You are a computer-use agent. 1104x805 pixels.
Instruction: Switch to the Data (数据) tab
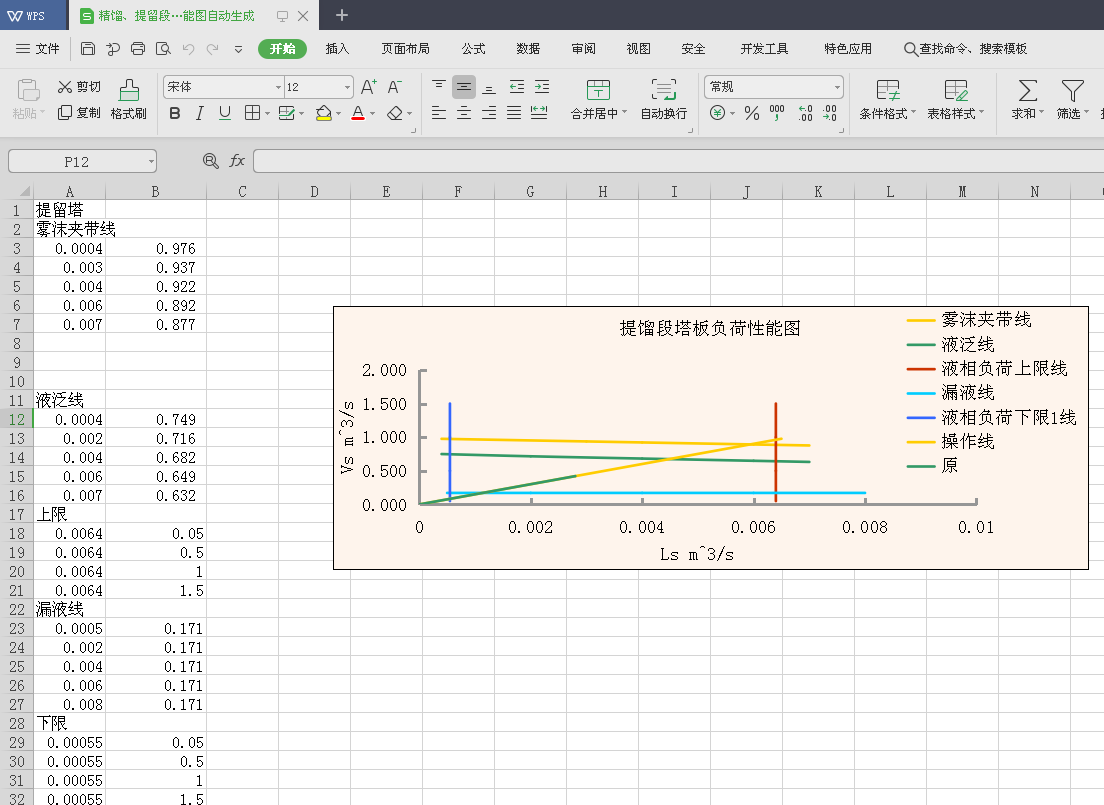[528, 49]
